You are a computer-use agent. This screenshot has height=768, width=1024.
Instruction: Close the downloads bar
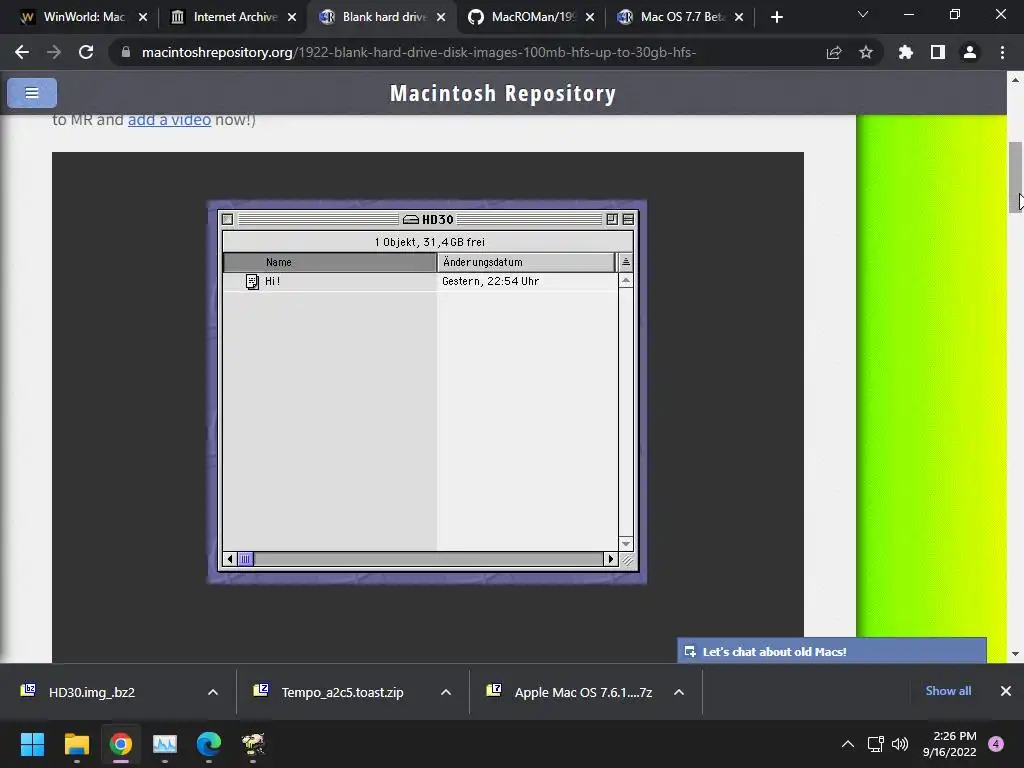1006,691
